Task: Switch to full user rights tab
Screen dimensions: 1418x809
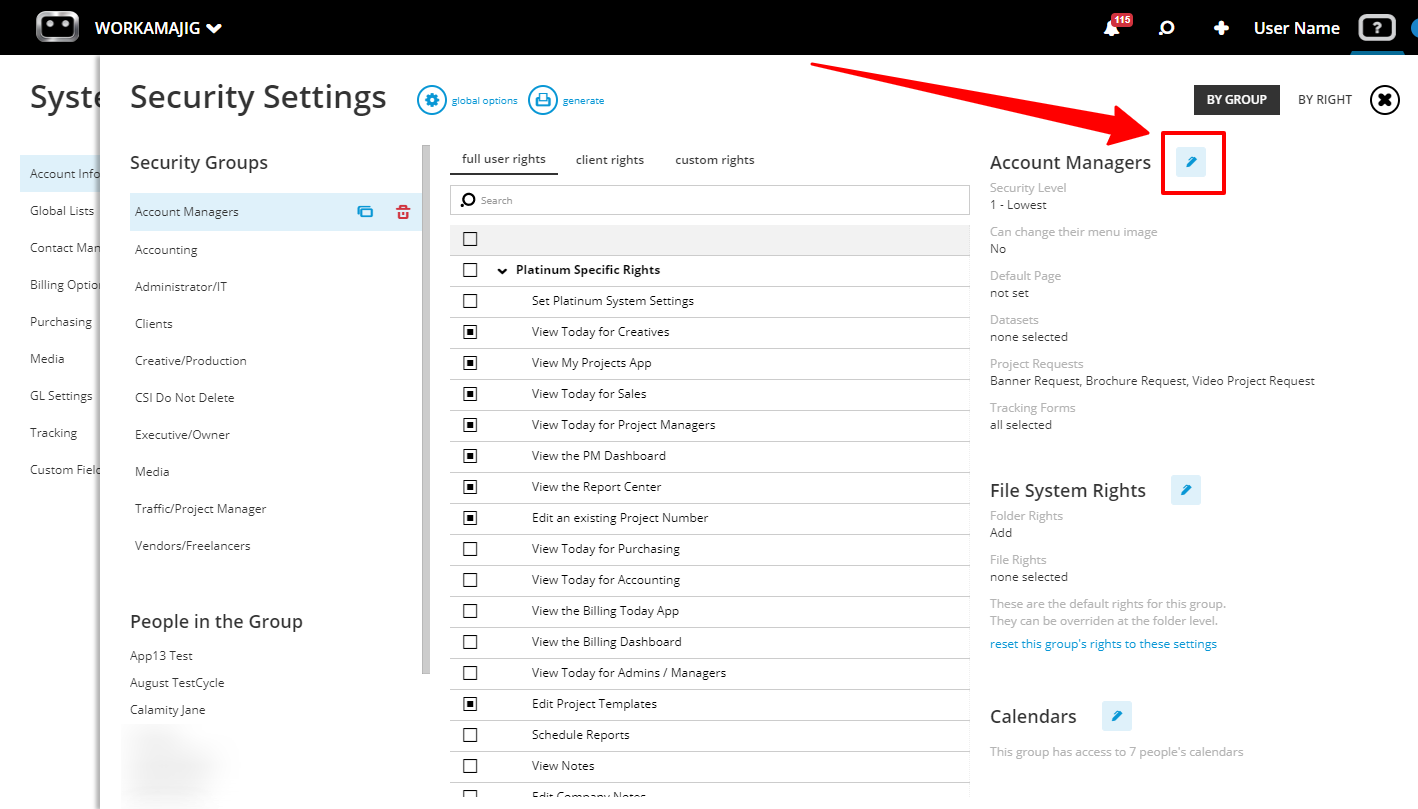Action: (504, 159)
